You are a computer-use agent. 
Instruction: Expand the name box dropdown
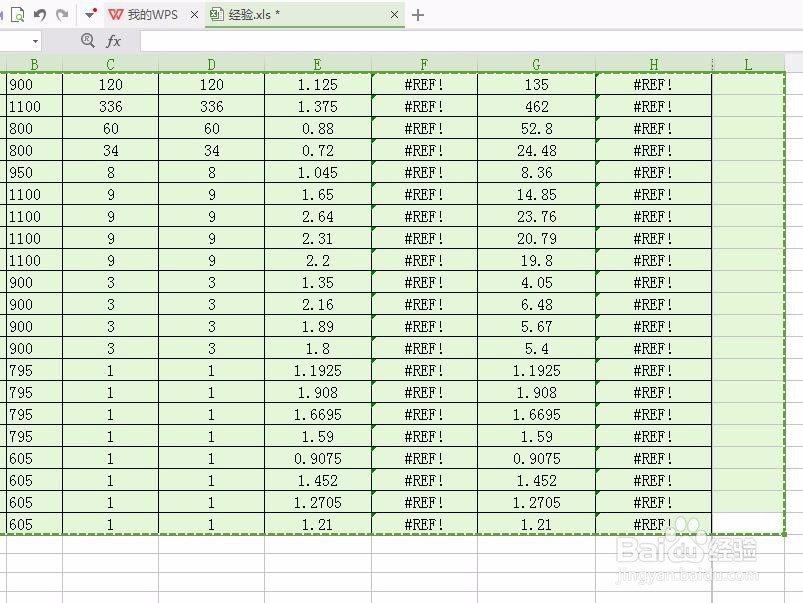coord(35,41)
